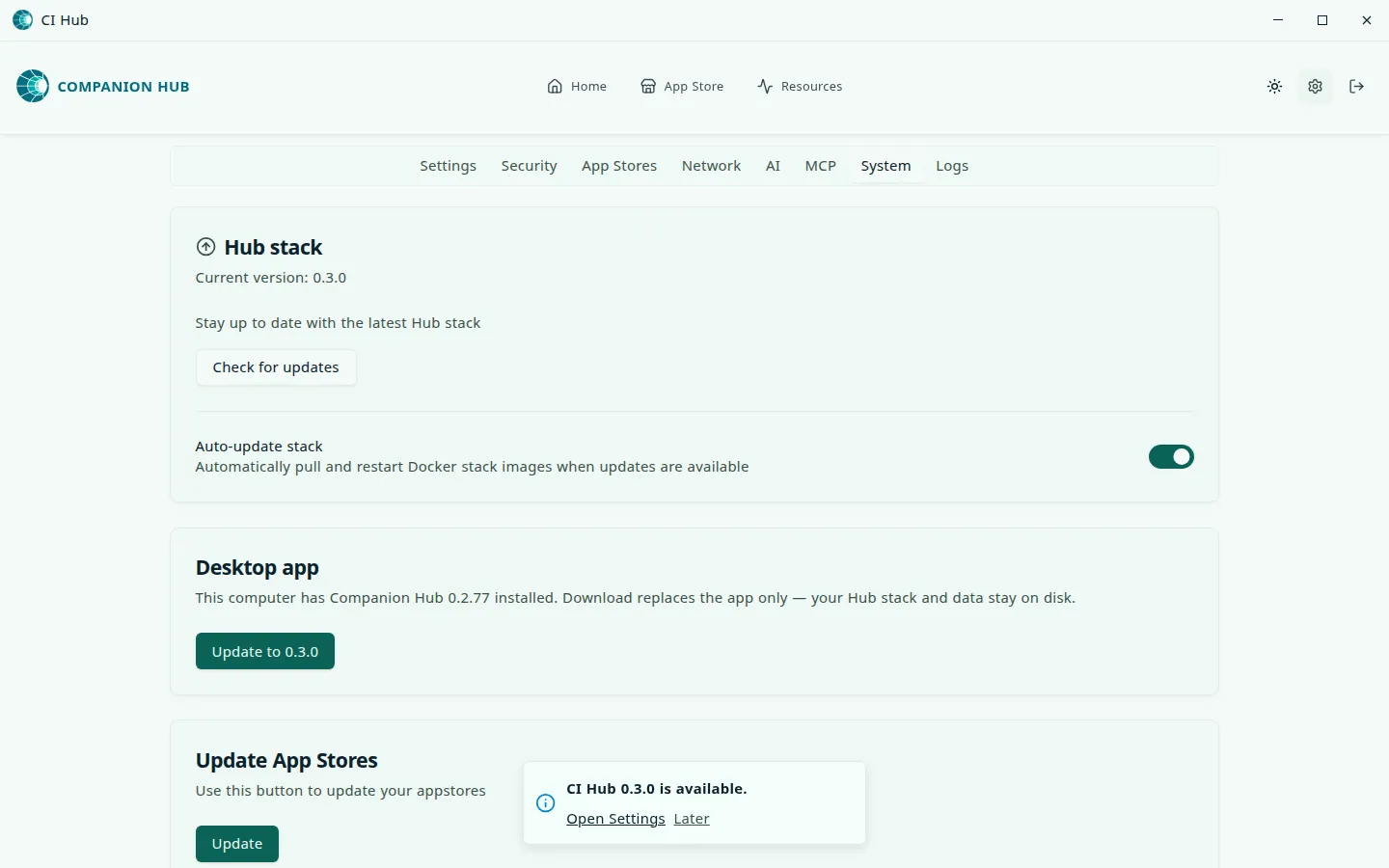The height and width of the screenshot is (868, 1389).
Task: Click the 'Auto-update stack' label
Action: 259,447
